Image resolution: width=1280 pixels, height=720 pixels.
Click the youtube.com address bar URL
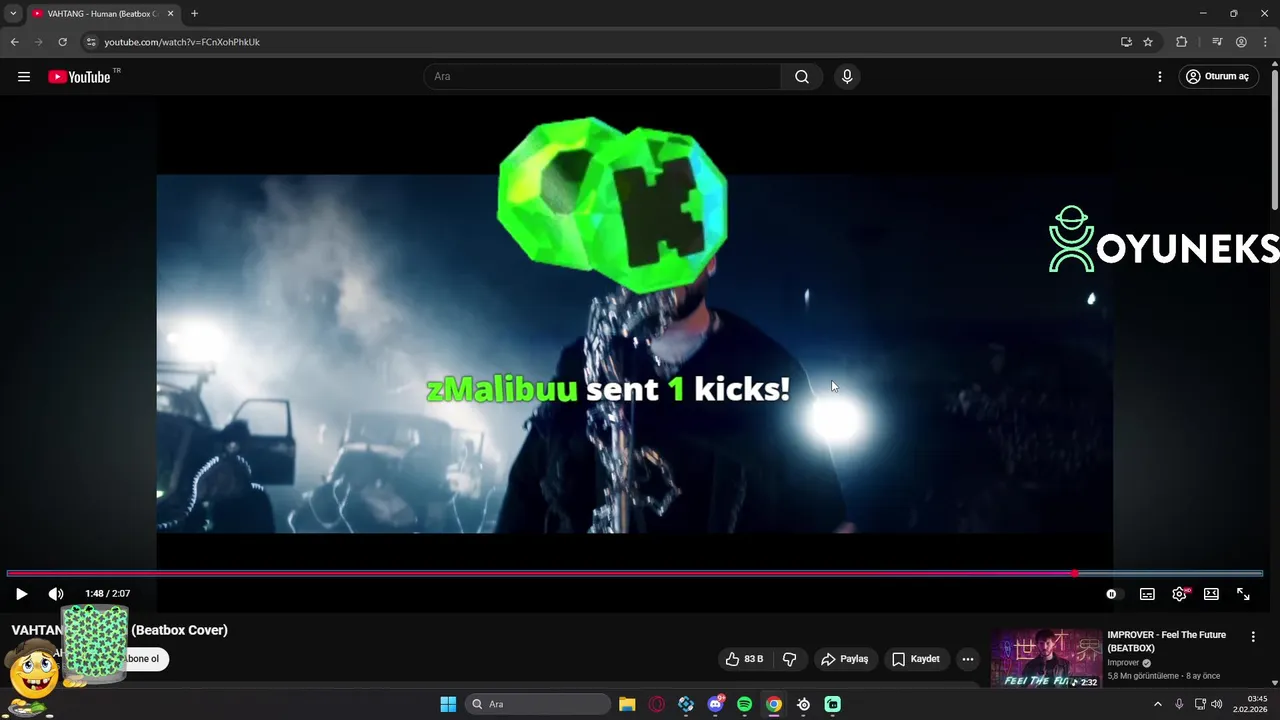[x=182, y=42]
